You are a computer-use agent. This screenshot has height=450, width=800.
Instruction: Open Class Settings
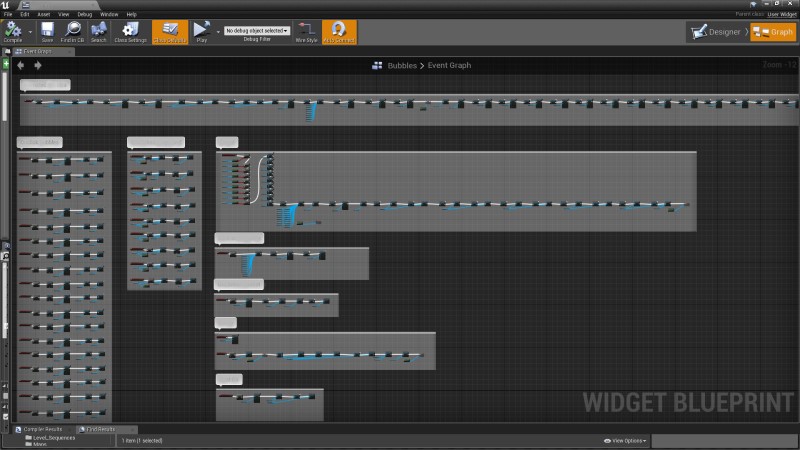131,31
